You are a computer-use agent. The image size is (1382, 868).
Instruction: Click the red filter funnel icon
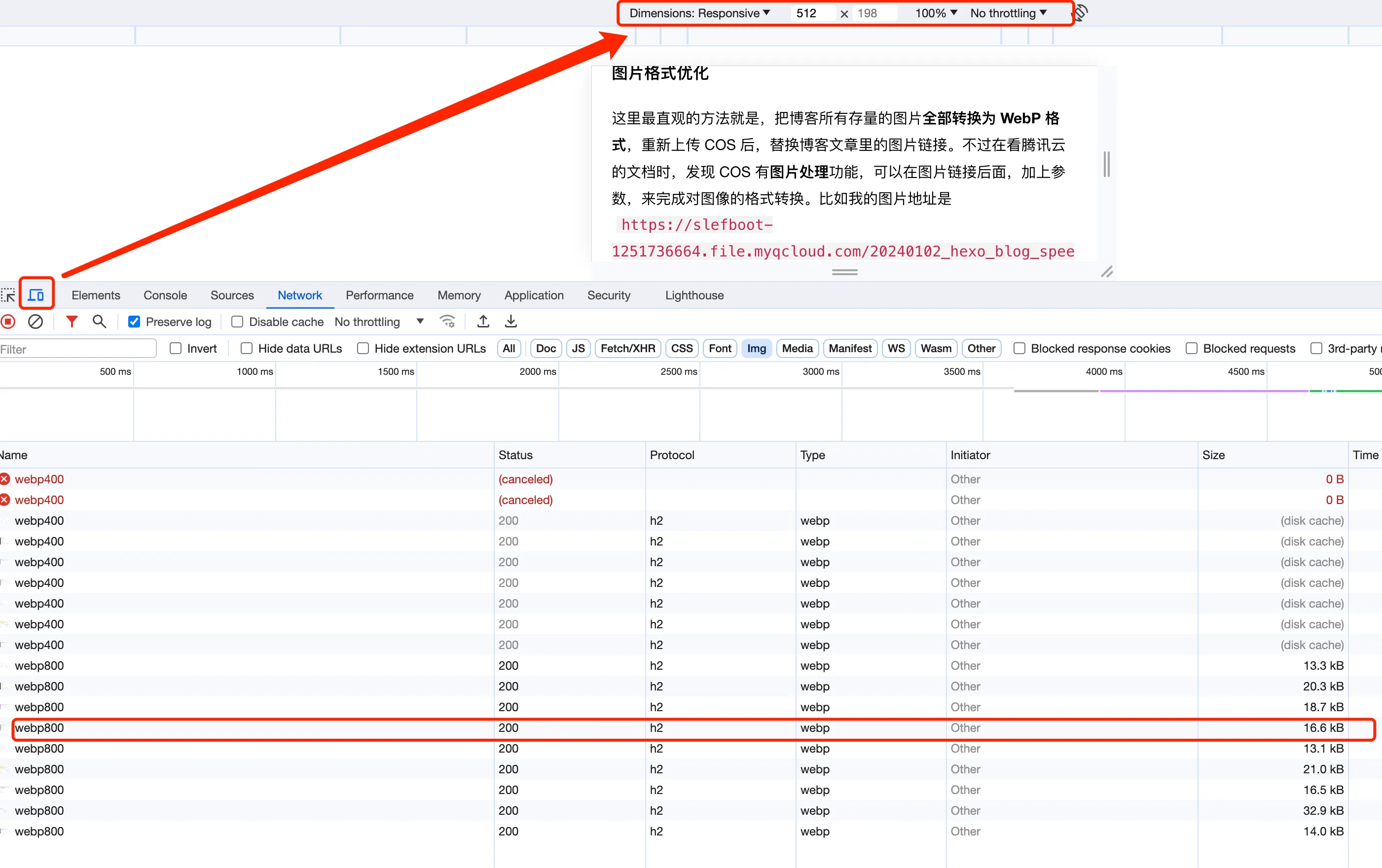click(x=72, y=322)
